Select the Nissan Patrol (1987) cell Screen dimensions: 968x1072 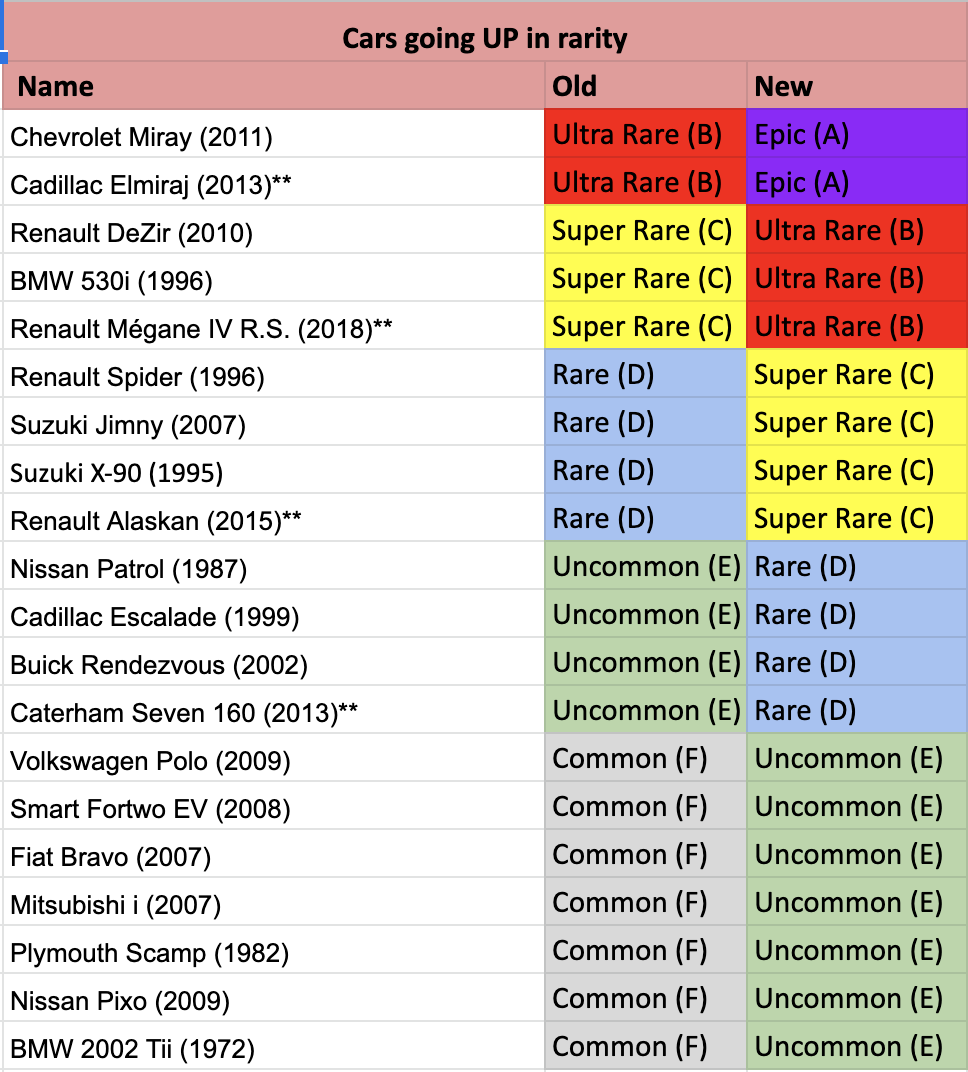click(x=273, y=565)
